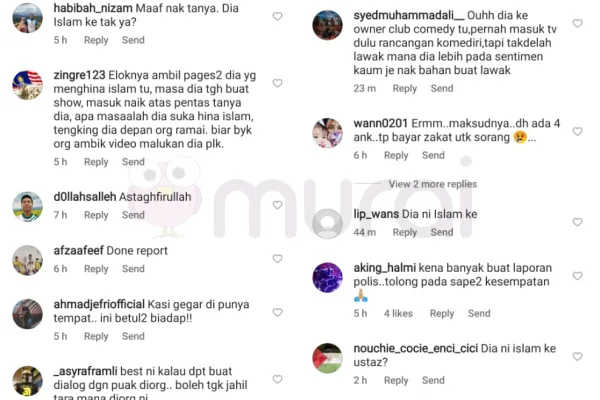
Task: Like habibah_nizam's comment with the heart
Action: [277, 16]
